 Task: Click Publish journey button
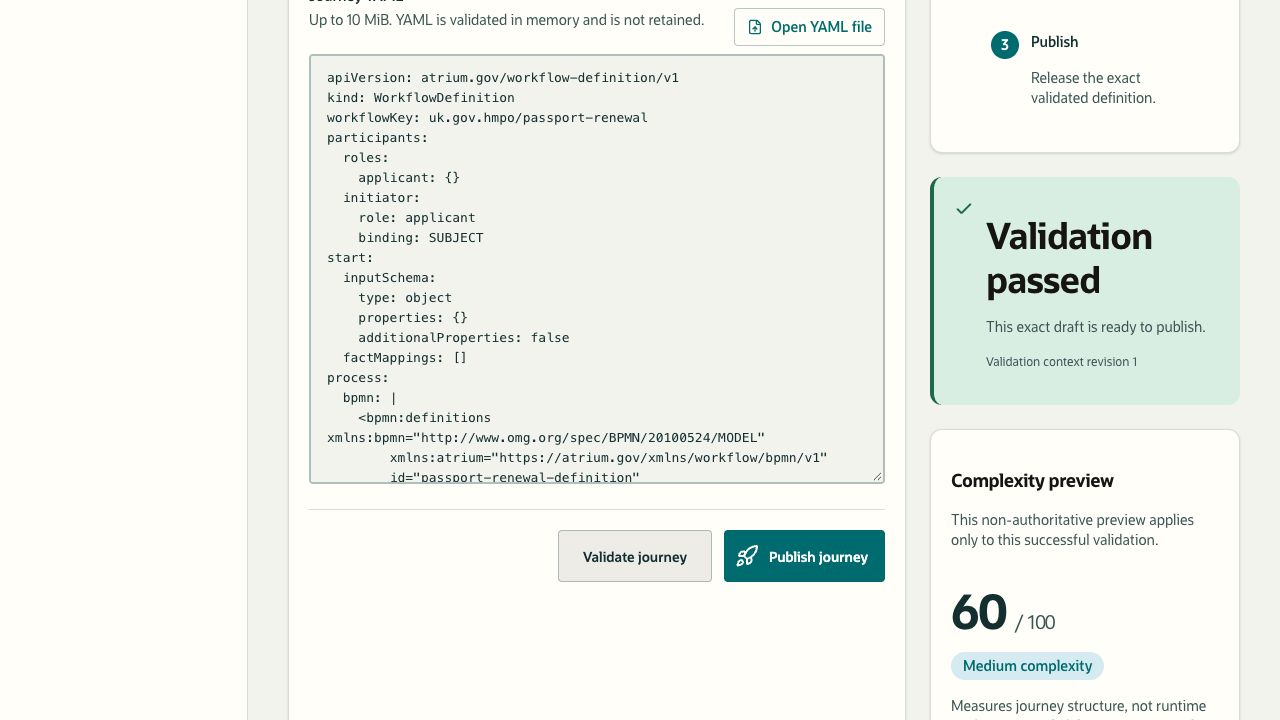pos(804,556)
